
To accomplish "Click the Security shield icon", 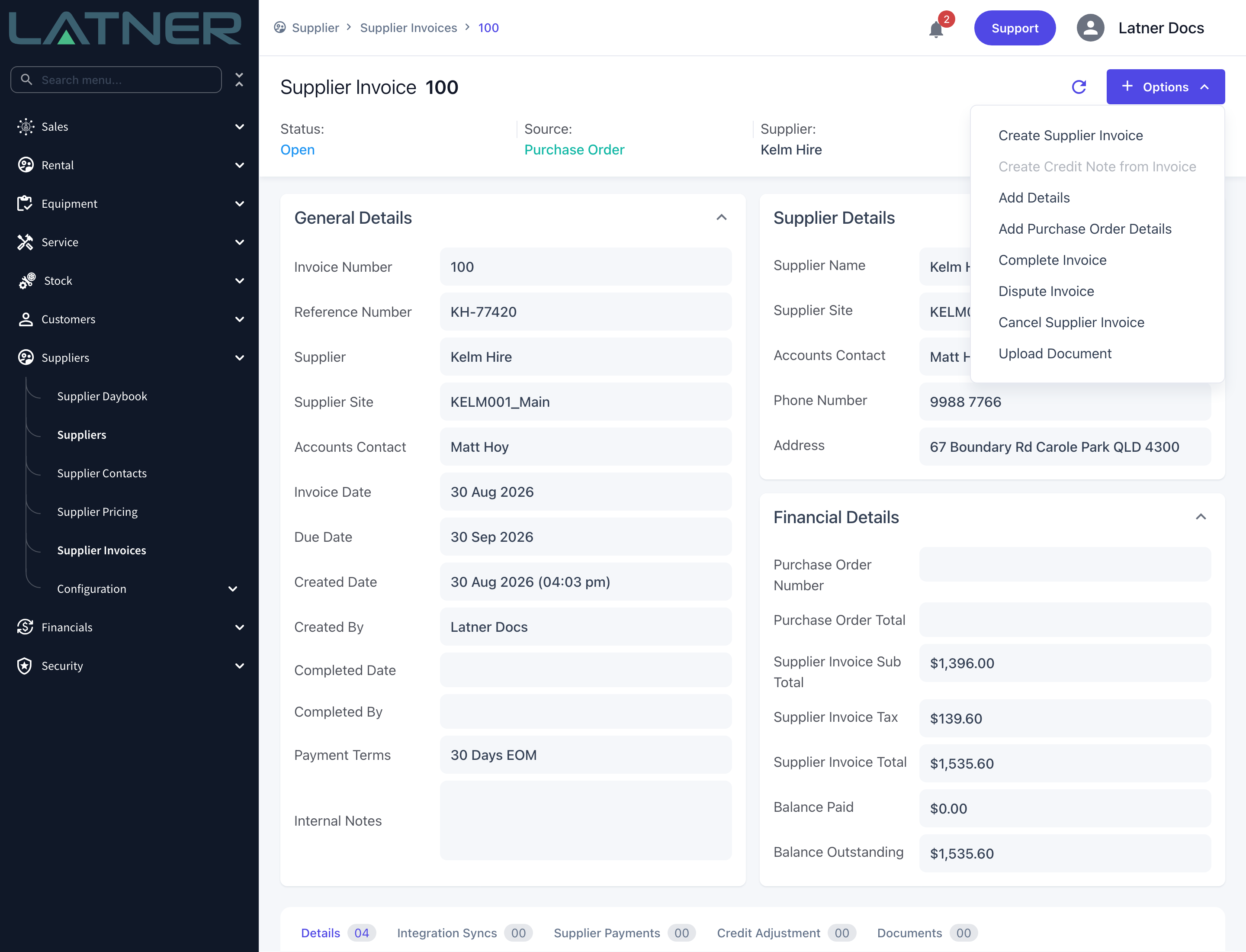I will coord(24,665).
